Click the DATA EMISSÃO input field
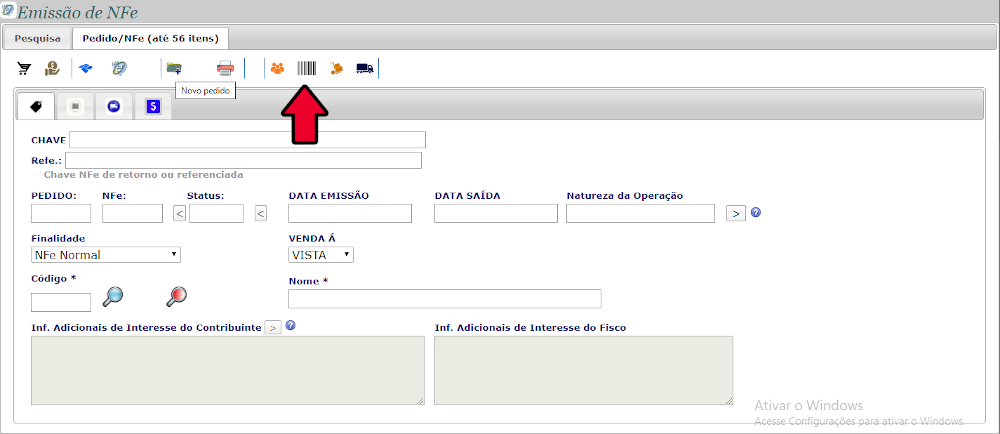The image size is (1000, 434). click(x=349, y=213)
